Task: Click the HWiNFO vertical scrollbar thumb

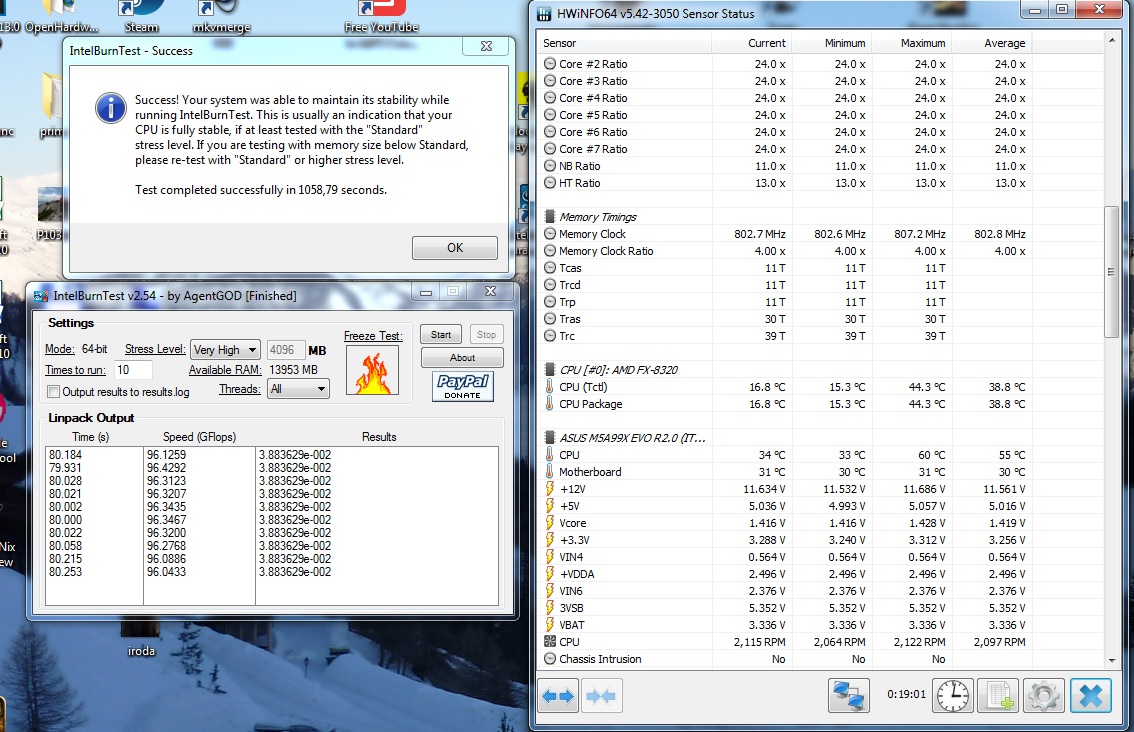Action: [x=1111, y=272]
